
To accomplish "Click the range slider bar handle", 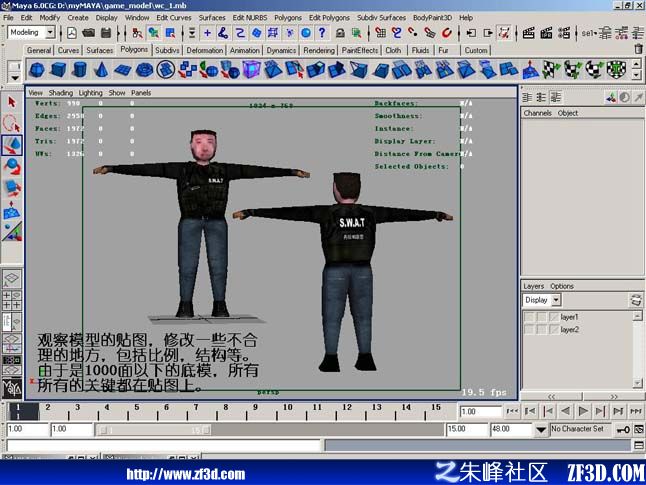I will click(154, 430).
